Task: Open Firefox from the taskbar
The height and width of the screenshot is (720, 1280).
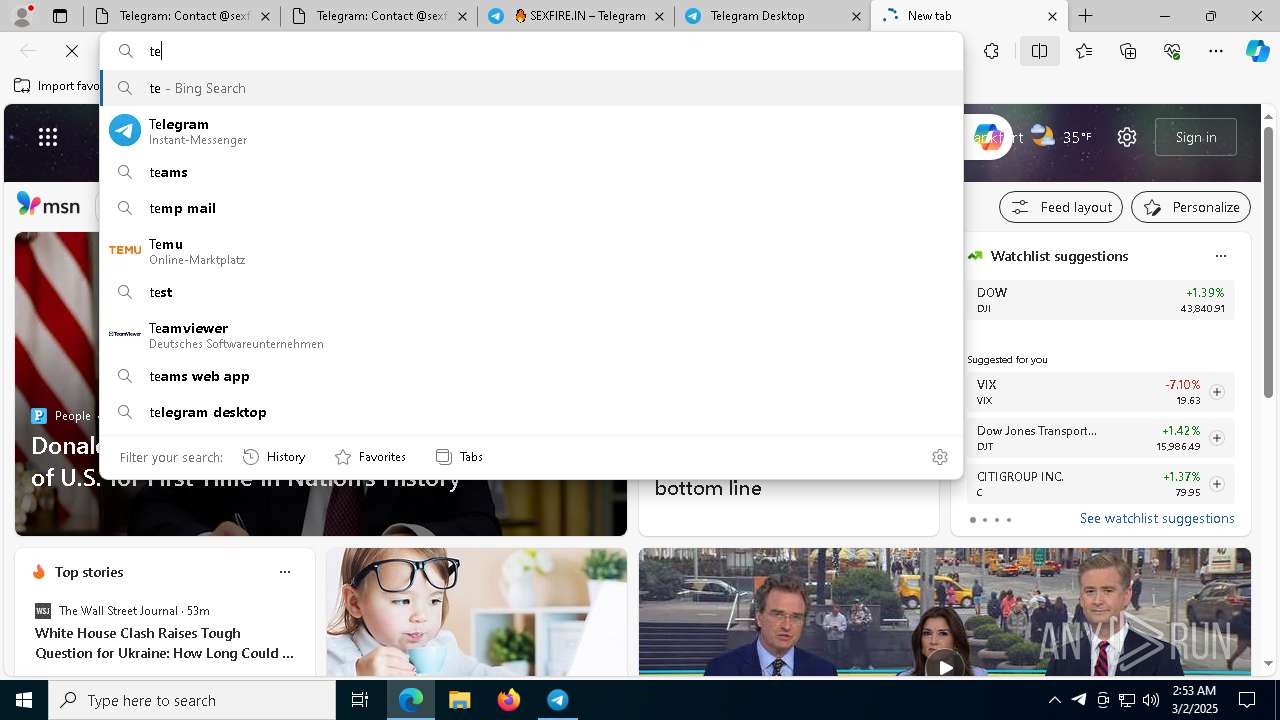Action: coord(509,700)
